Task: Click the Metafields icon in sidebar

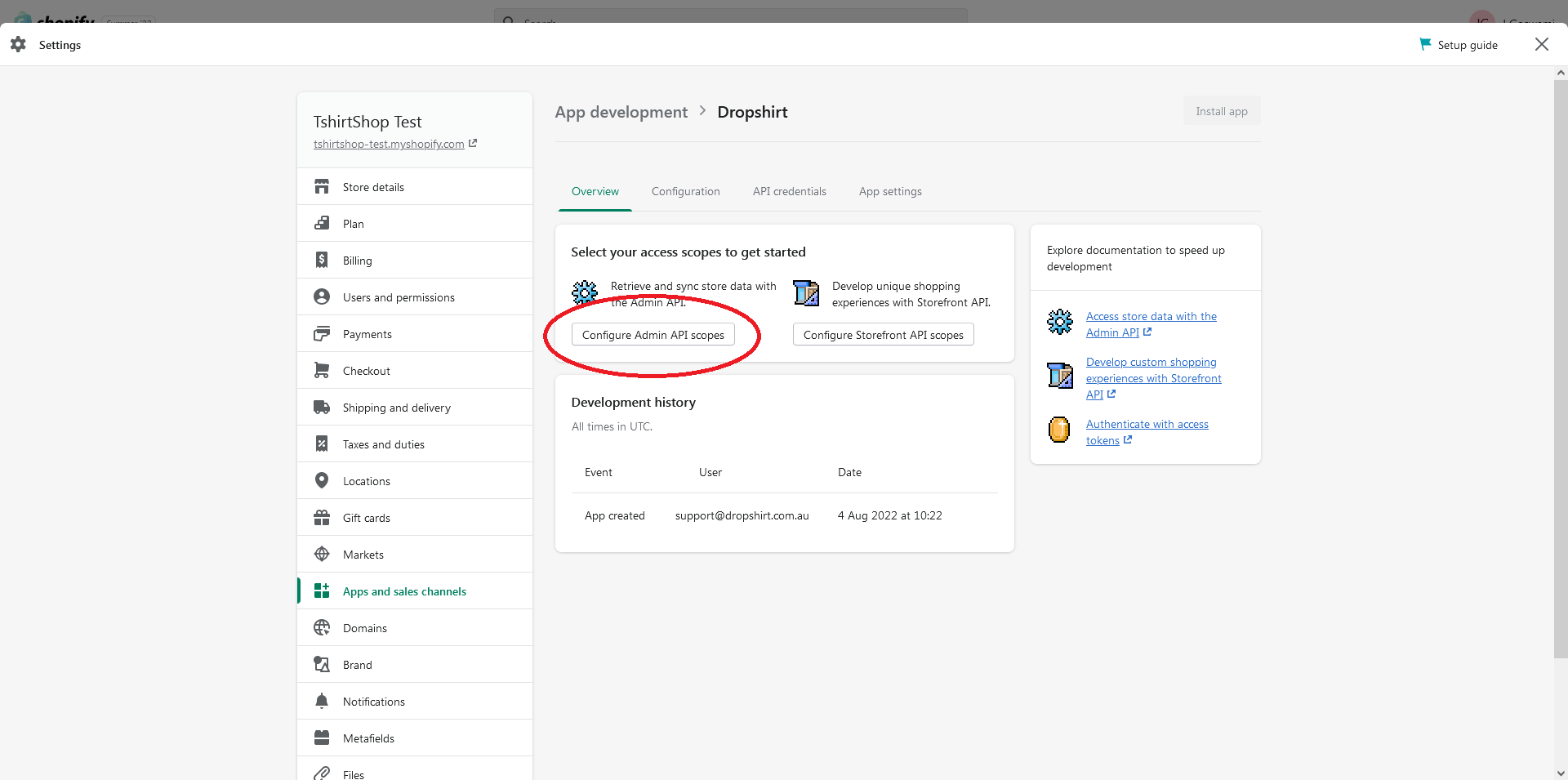Action: pos(322,738)
